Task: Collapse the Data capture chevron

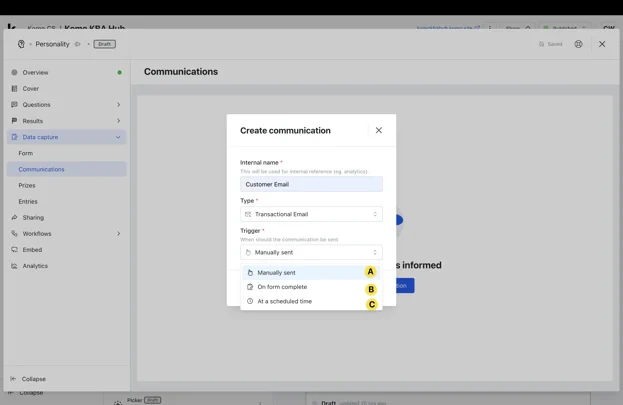Action: point(118,137)
